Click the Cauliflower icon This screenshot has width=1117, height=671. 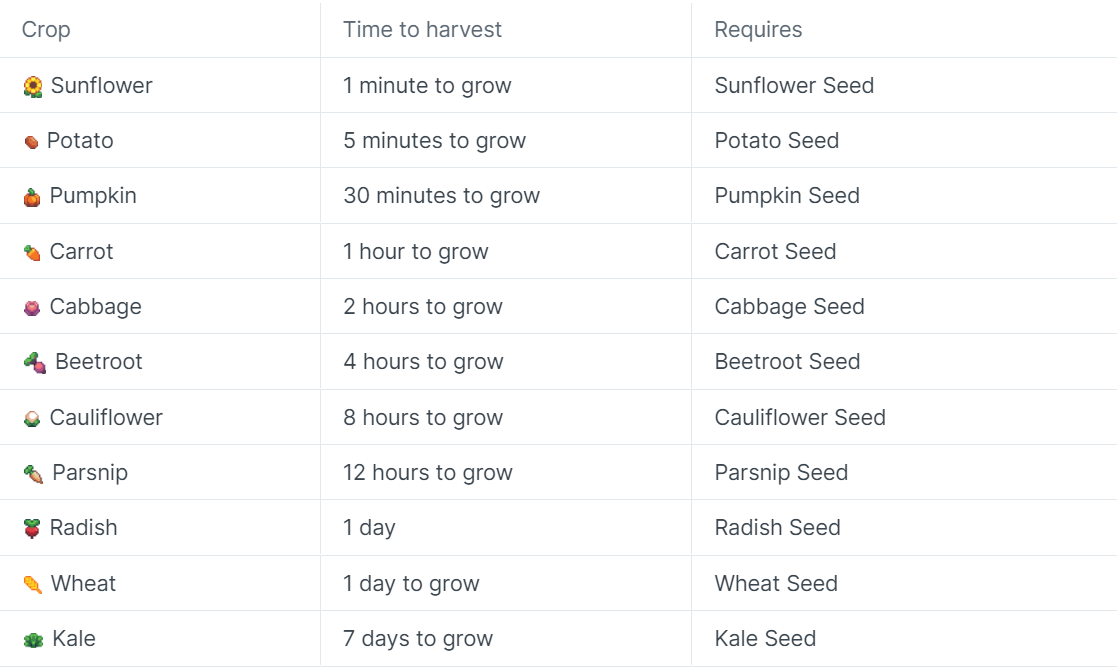32,419
